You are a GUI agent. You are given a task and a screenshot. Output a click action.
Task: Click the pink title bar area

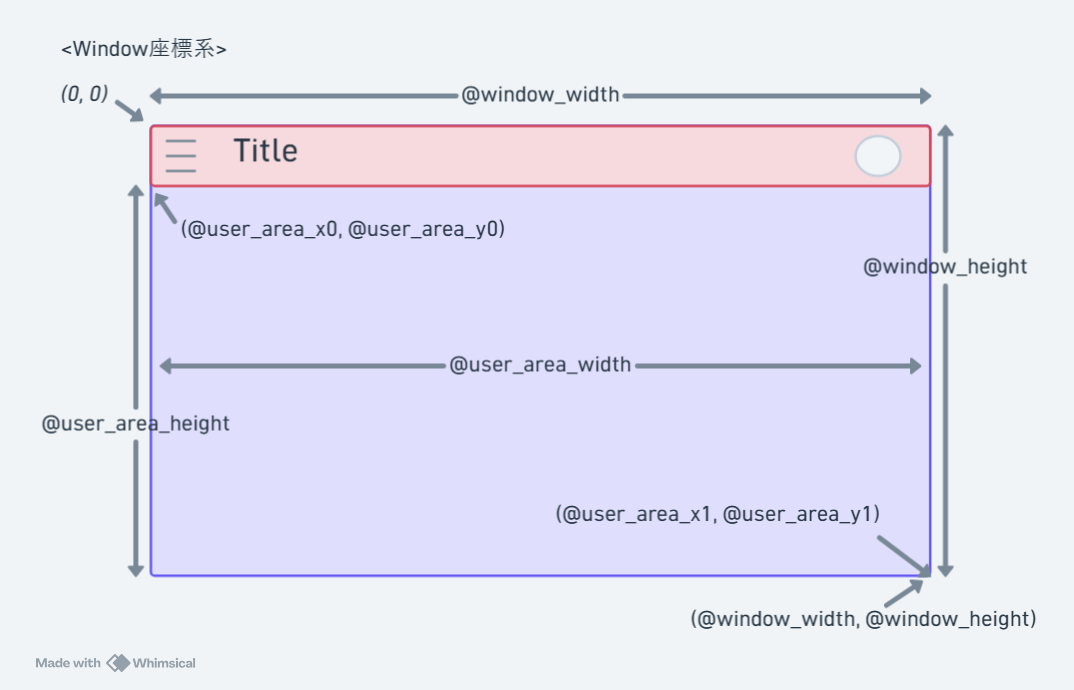tap(540, 156)
